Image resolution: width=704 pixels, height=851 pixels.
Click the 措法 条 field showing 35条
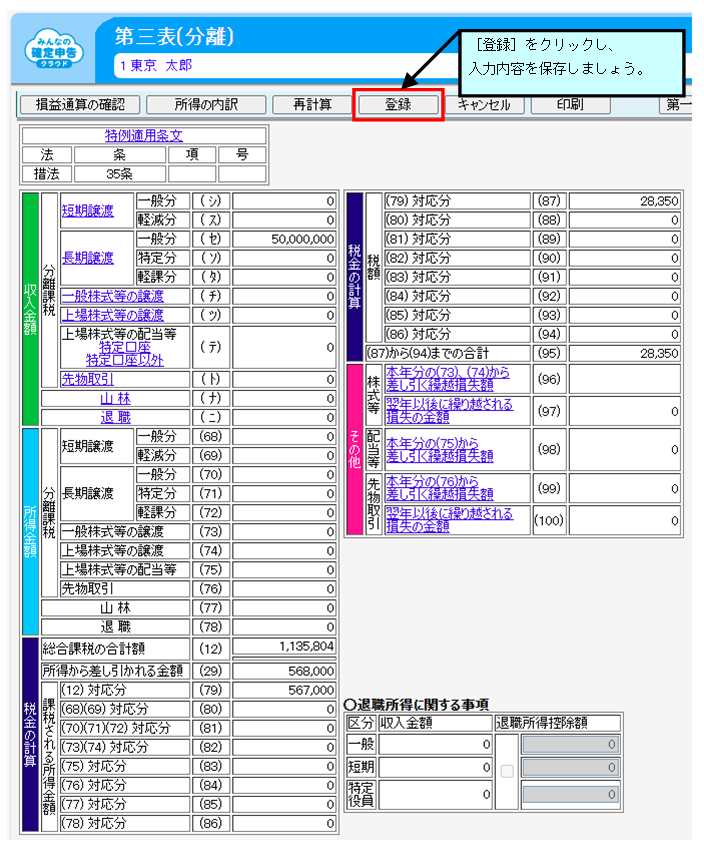point(119,174)
